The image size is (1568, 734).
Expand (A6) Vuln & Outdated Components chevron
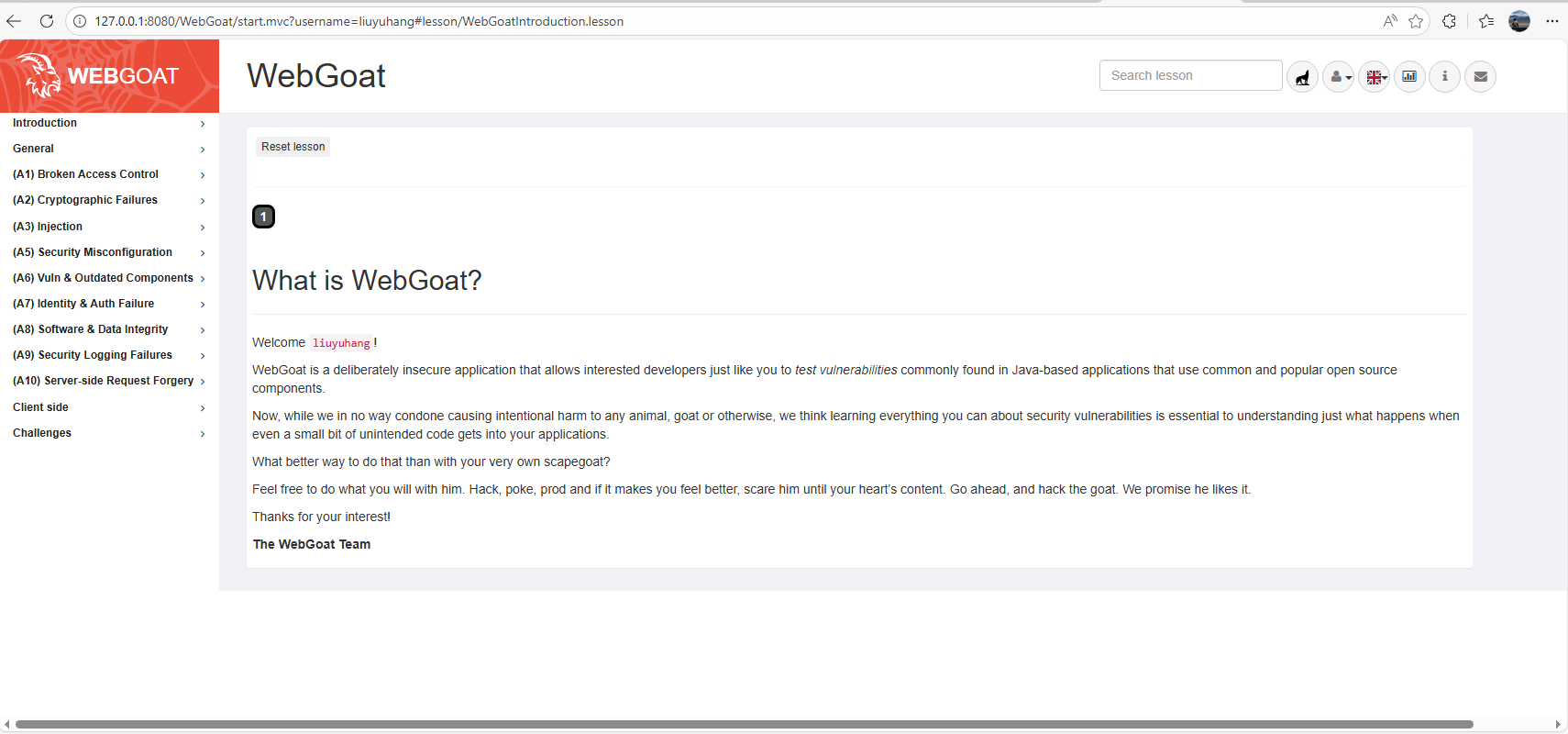(x=203, y=279)
